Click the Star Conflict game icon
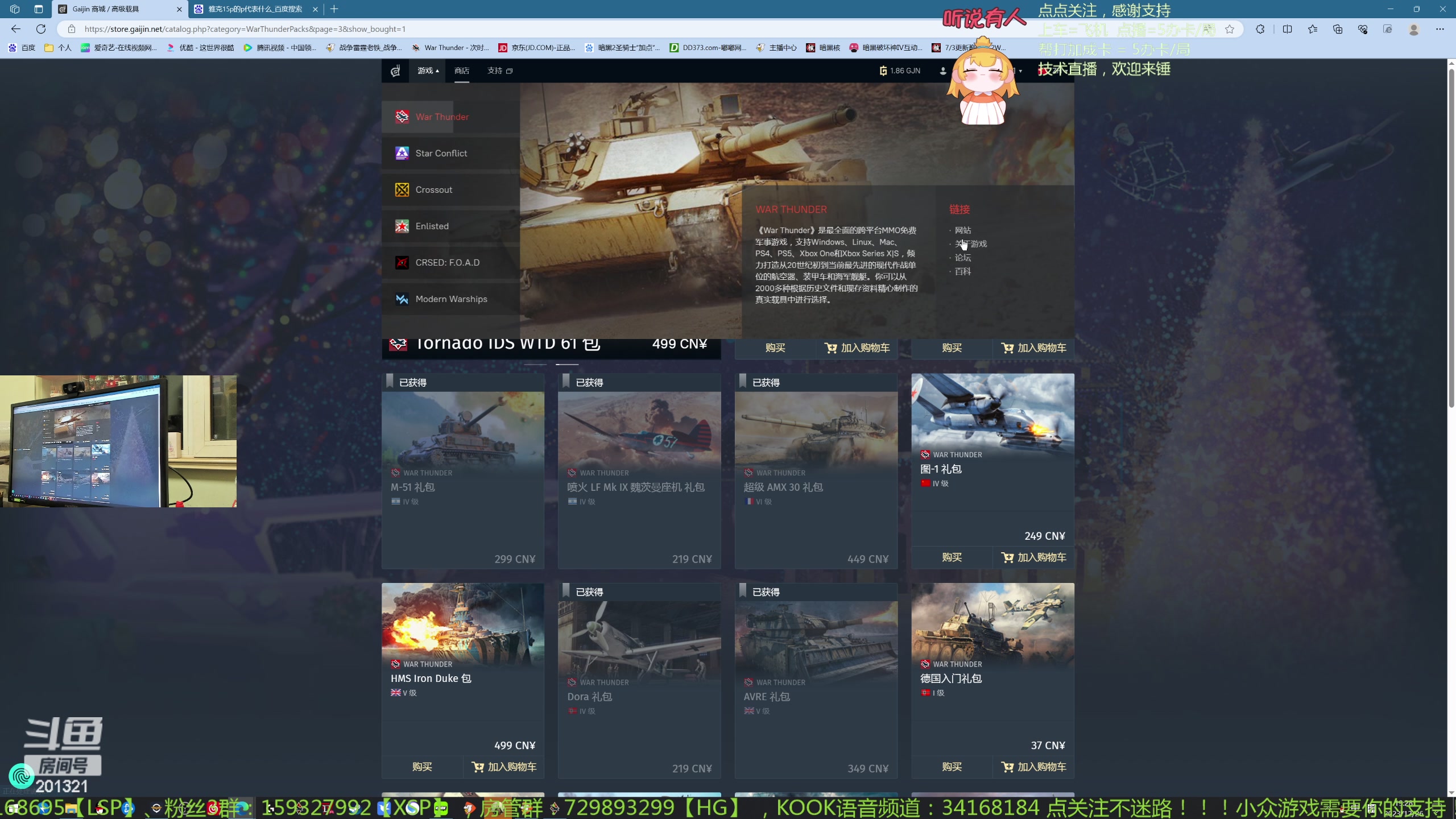Screen dimensions: 1456x819 pyautogui.click(x=402, y=153)
